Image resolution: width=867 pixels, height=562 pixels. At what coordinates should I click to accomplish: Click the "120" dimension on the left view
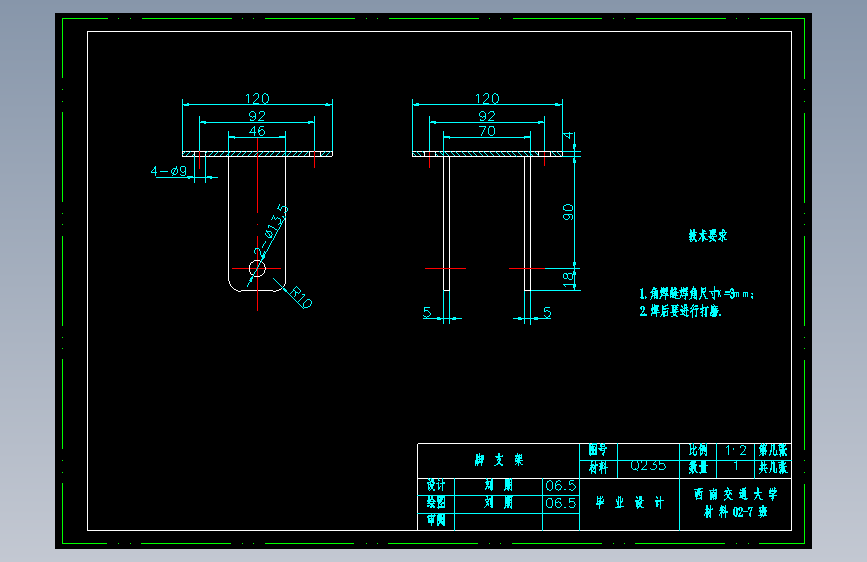pyautogui.click(x=257, y=98)
